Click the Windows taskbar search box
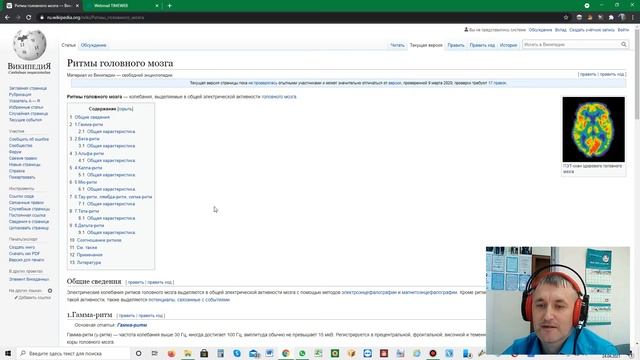This screenshot has width=640, height=360. tap(73, 353)
